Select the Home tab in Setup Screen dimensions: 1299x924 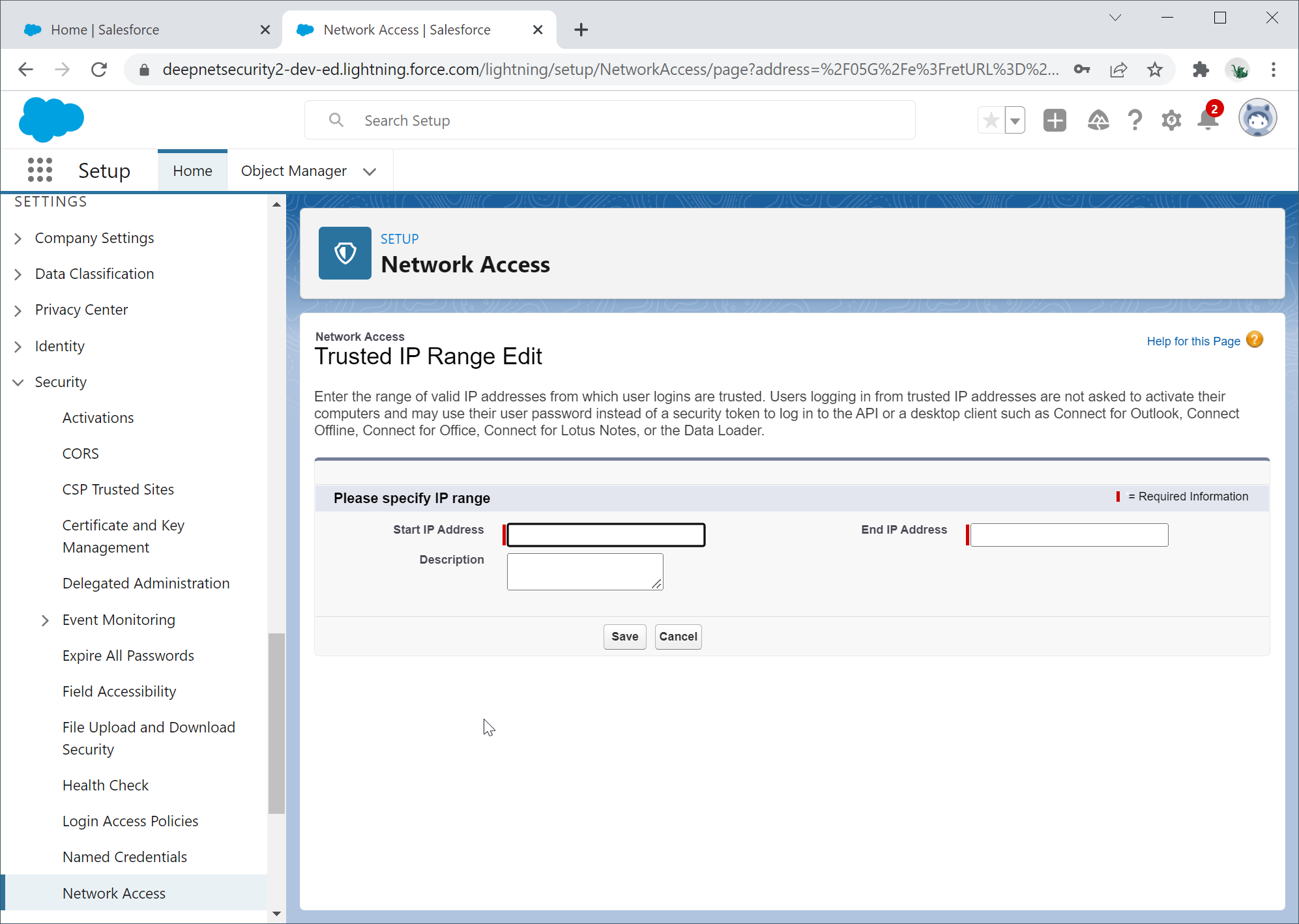tap(192, 171)
